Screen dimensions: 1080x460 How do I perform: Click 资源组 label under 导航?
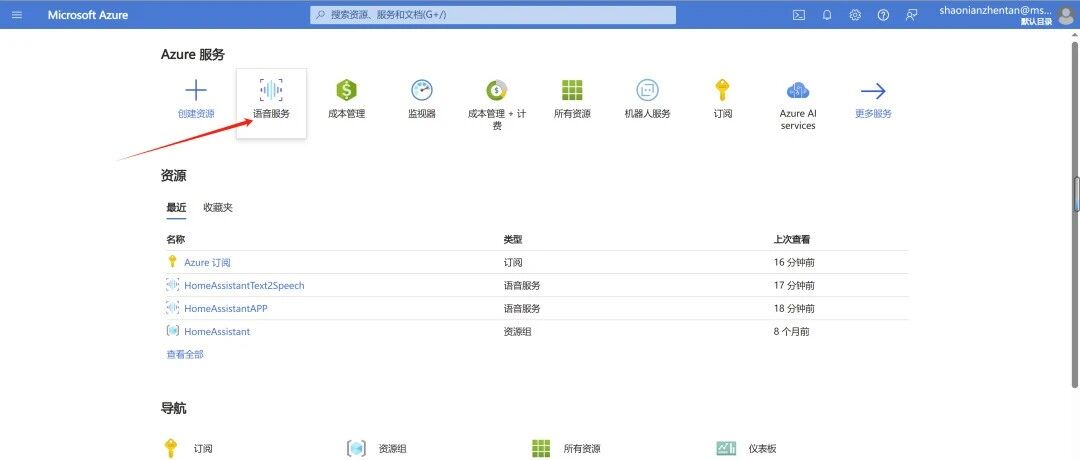click(393, 449)
